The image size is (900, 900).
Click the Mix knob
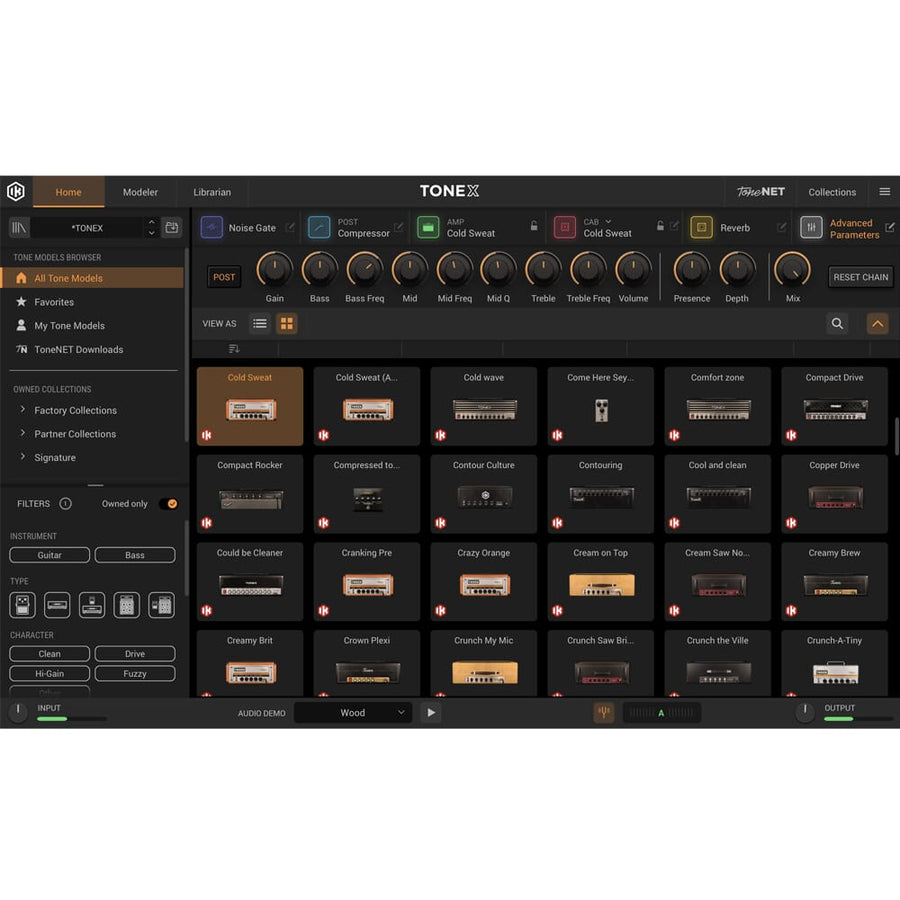[x=793, y=269]
